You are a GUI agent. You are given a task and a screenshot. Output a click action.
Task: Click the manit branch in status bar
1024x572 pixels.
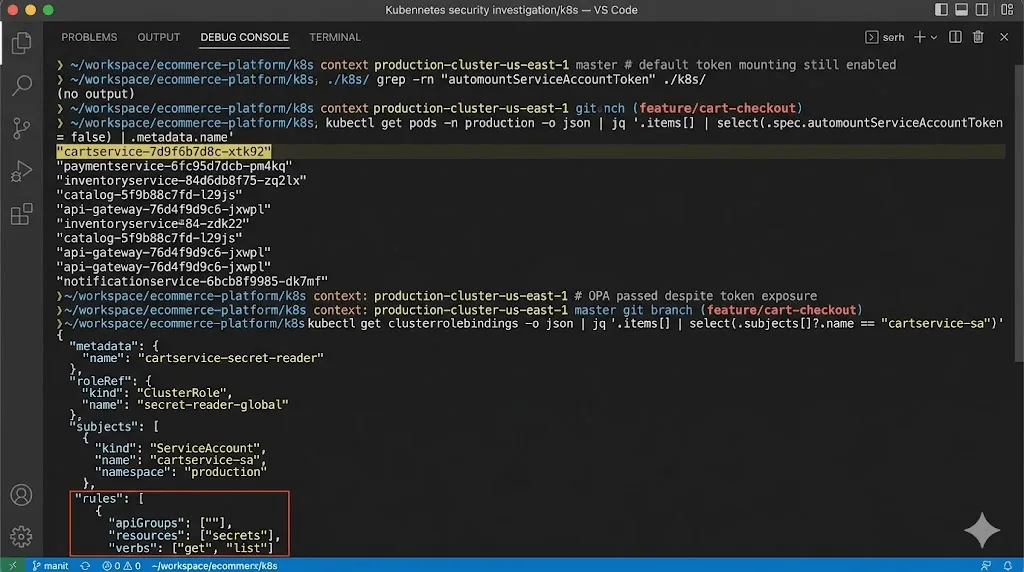pyautogui.click(x=50, y=565)
